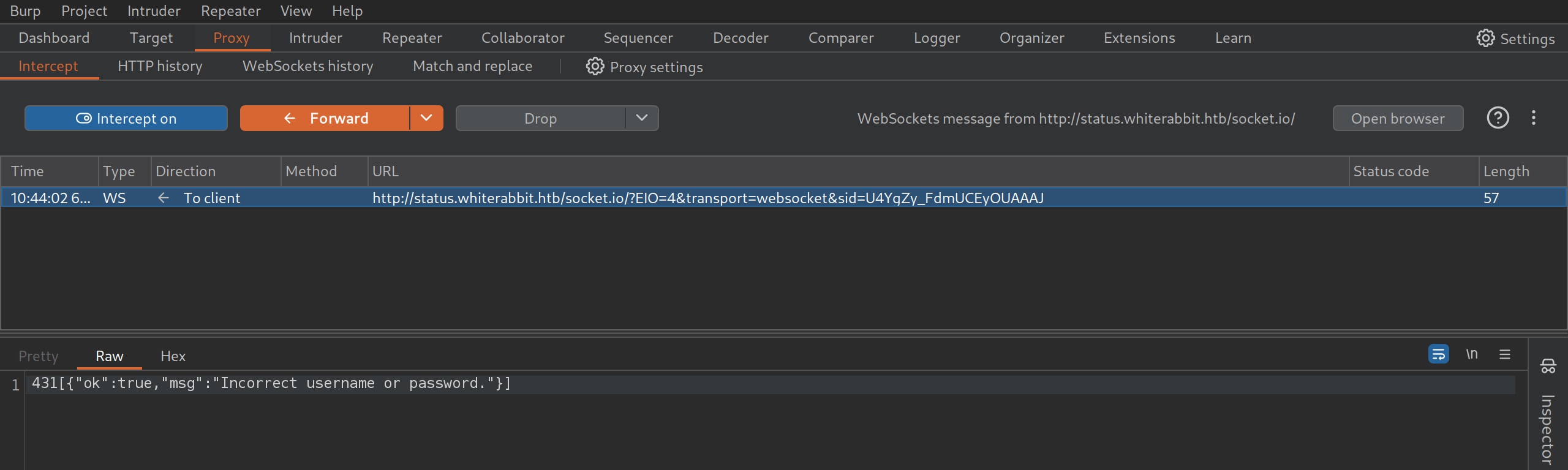The height and width of the screenshot is (470, 1568).
Task: Open the Inspector panel icon
Action: tap(1548, 366)
